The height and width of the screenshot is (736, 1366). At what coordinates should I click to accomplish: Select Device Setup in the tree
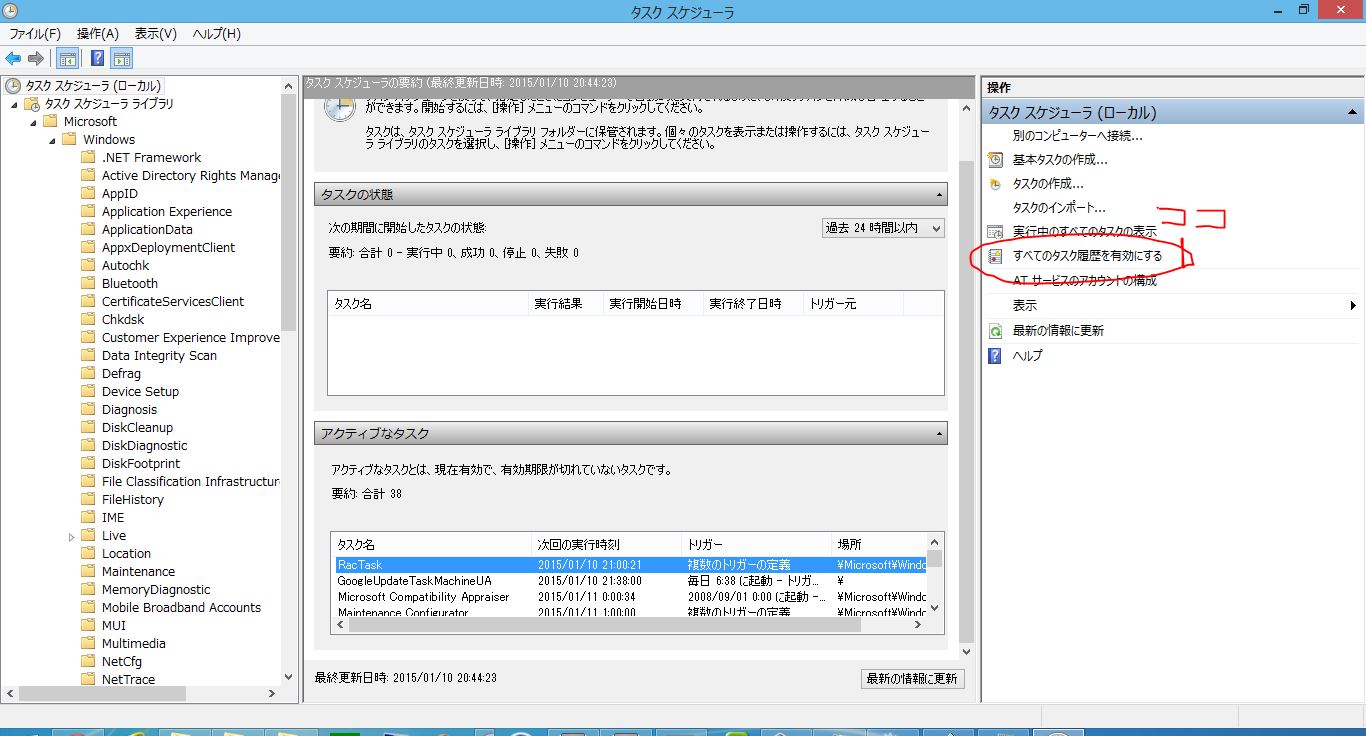140,391
